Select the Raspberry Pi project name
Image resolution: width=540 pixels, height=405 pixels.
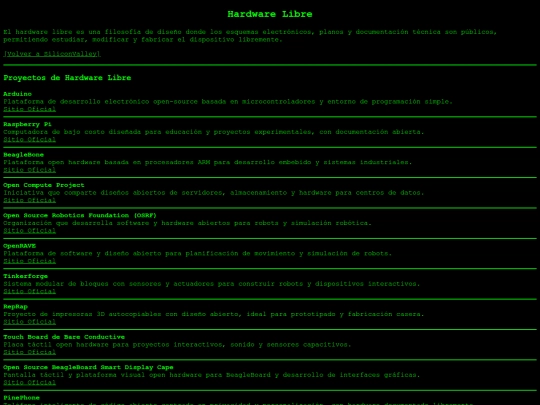(28, 124)
